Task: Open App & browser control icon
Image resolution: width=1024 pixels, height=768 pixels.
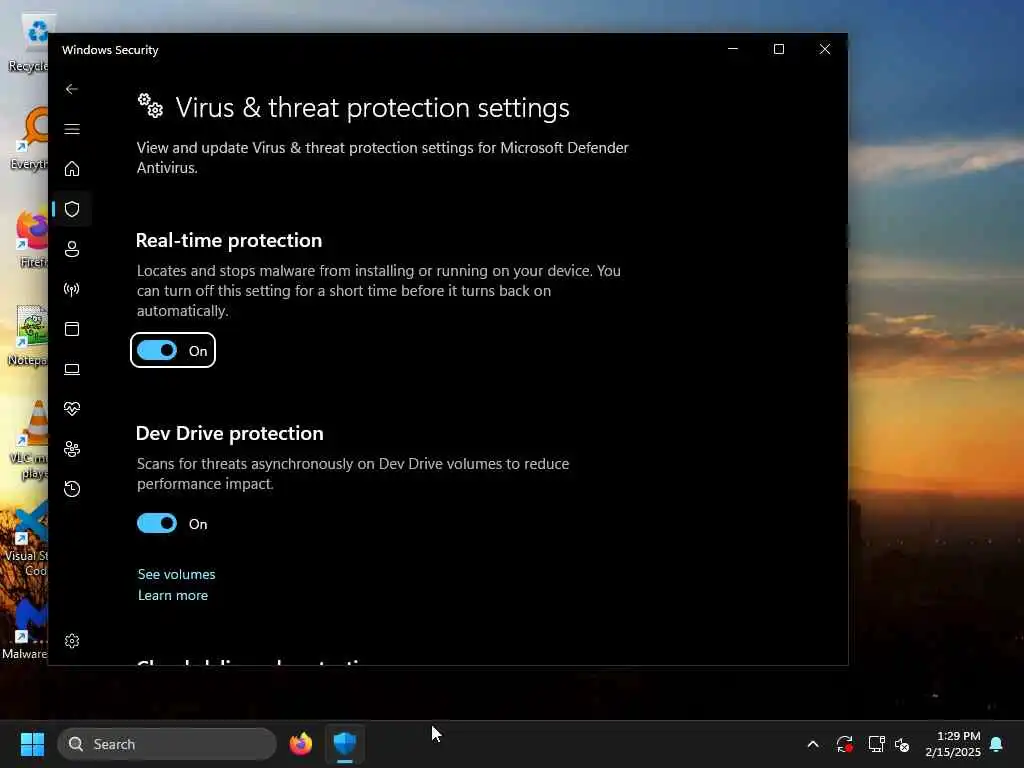Action: click(72, 329)
